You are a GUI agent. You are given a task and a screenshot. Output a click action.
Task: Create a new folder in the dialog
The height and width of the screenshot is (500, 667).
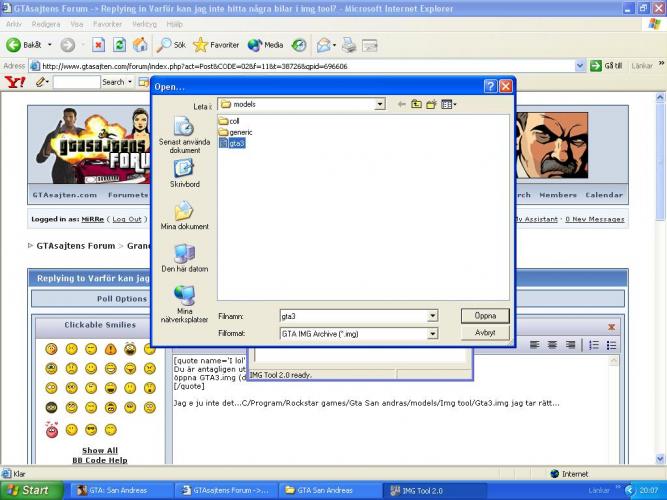pos(431,104)
